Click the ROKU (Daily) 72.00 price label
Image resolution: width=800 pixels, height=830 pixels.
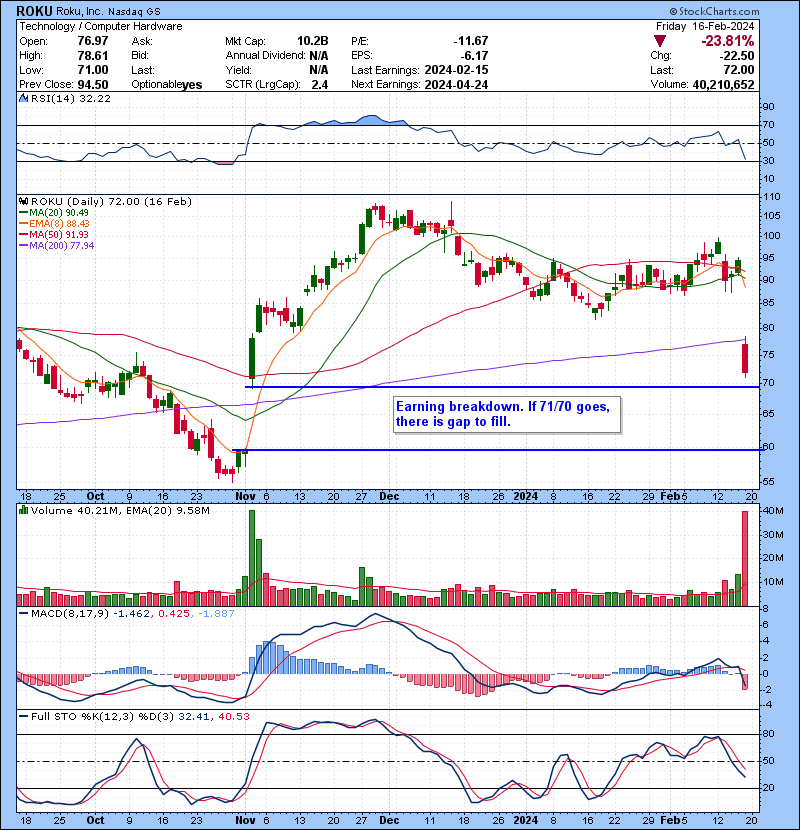click(111, 202)
